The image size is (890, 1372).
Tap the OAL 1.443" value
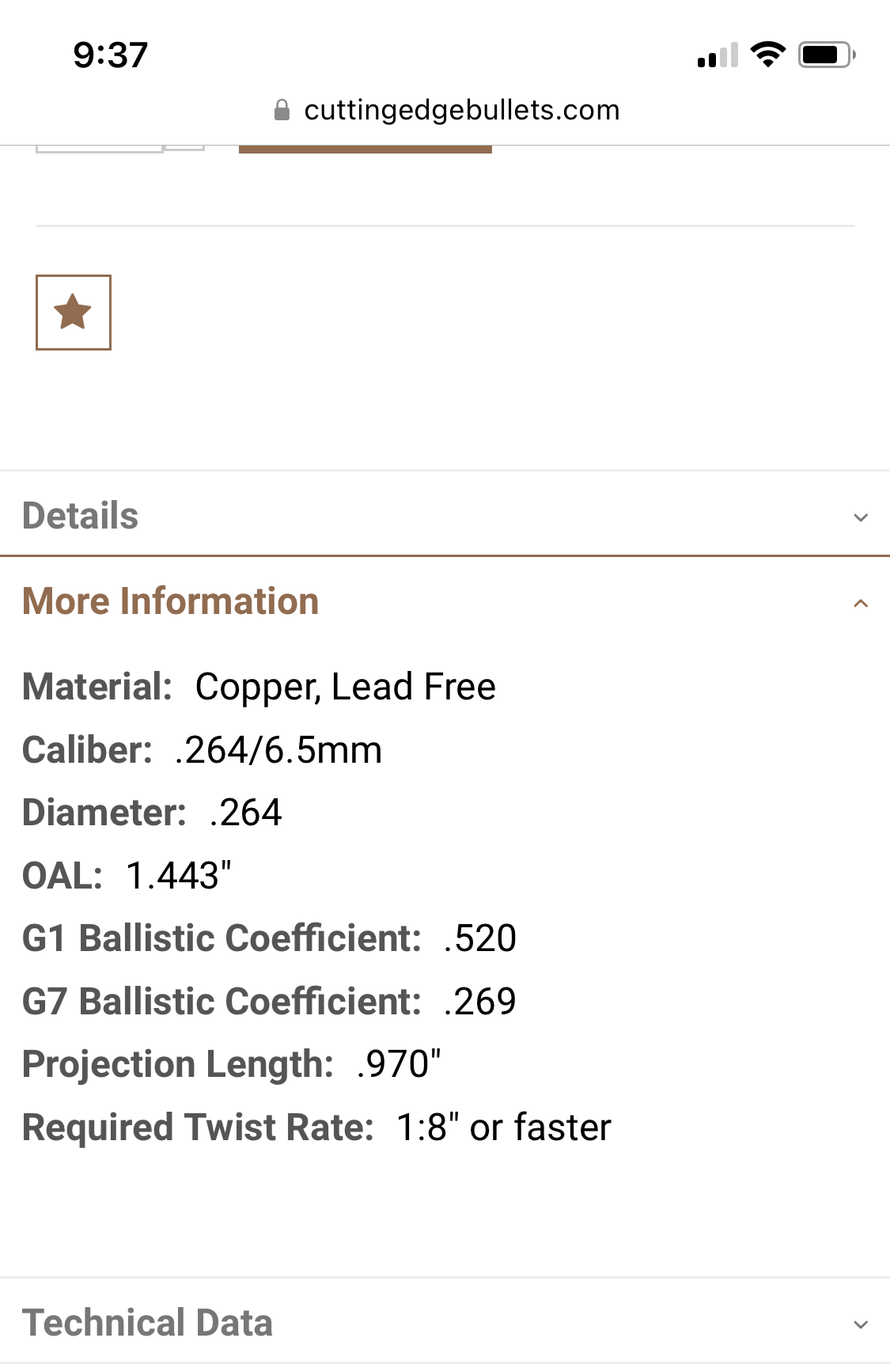coord(179,876)
